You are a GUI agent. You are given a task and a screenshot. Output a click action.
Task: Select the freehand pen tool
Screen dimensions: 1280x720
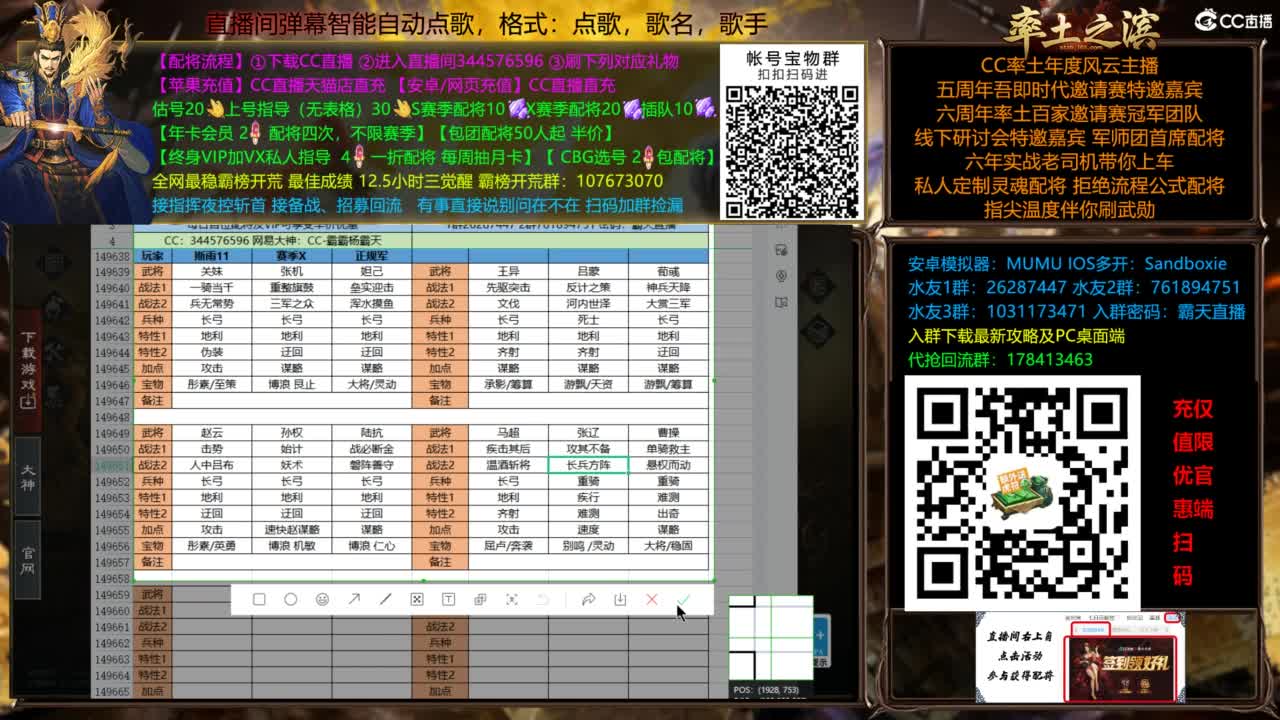pyautogui.click(x=384, y=600)
